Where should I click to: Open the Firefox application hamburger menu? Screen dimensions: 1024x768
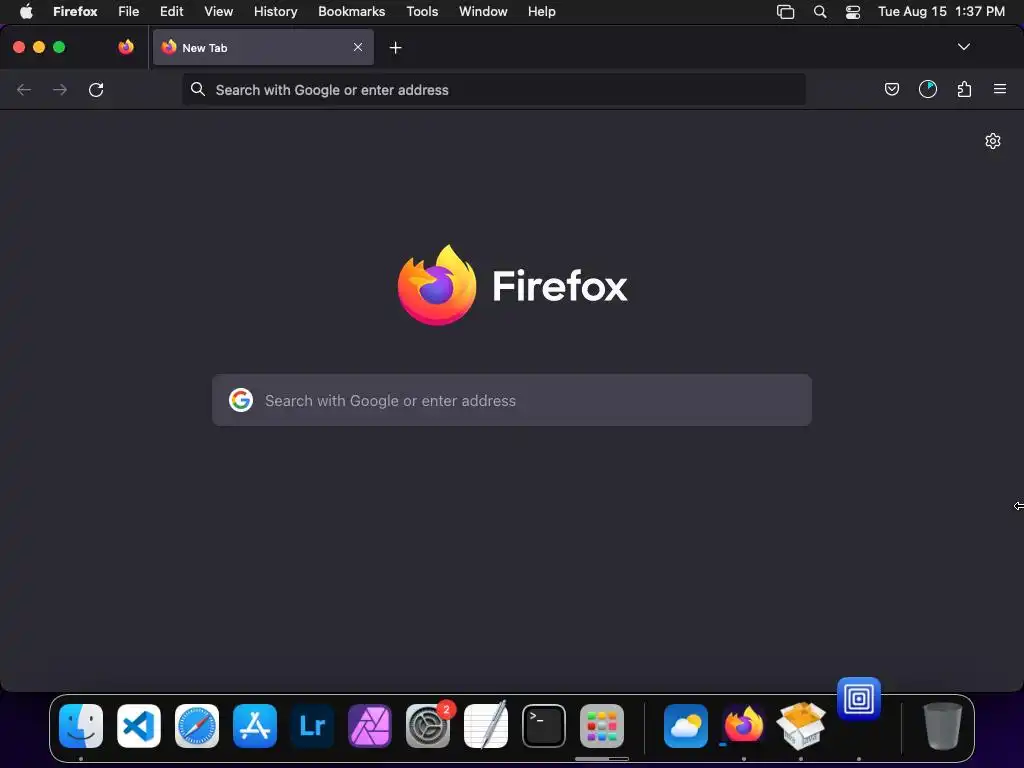(1000, 89)
